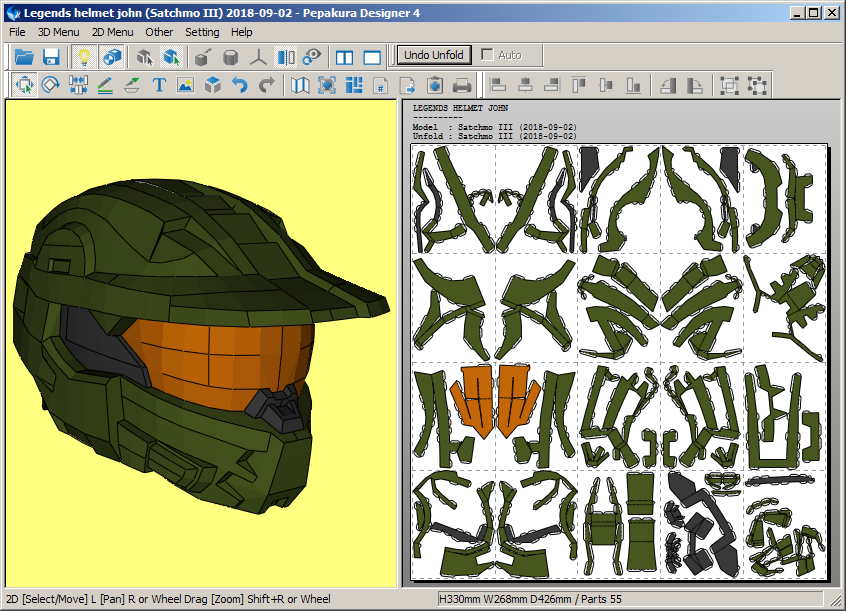Open the File menu

pos(17,32)
